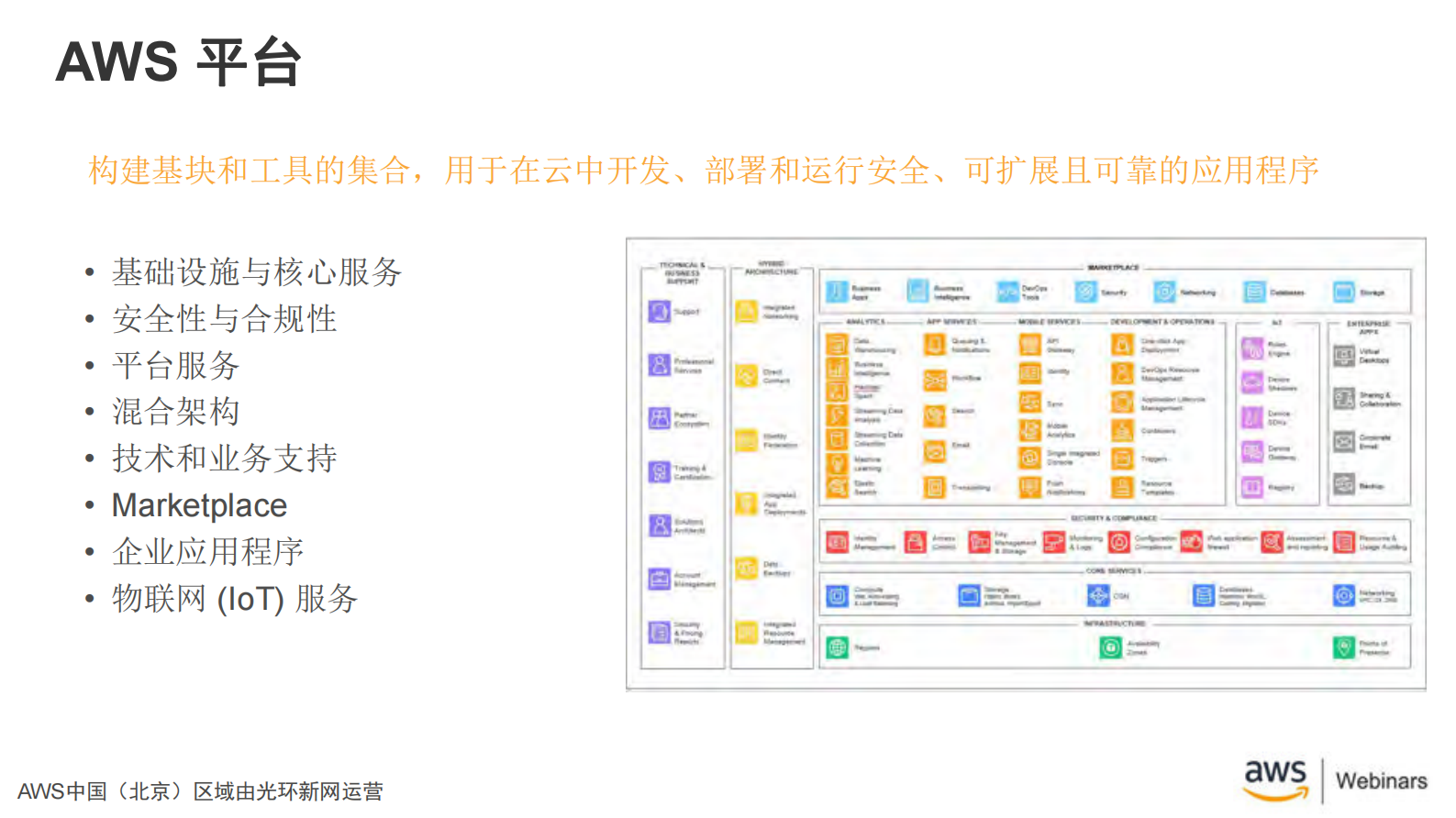
Task: Select the Transcoding orange icon
Action: click(934, 488)
